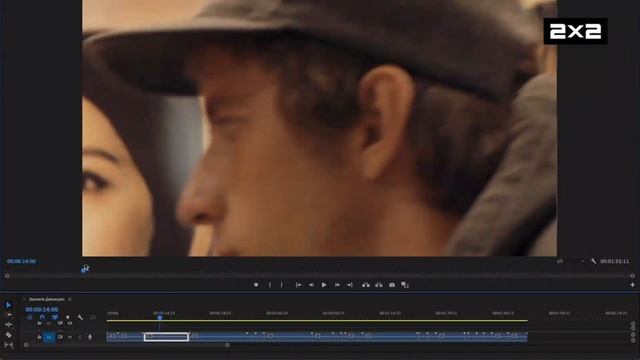This screenshot has width=640, height=360.
Task: Go to Out point
Action: click(x=350, y=285)
